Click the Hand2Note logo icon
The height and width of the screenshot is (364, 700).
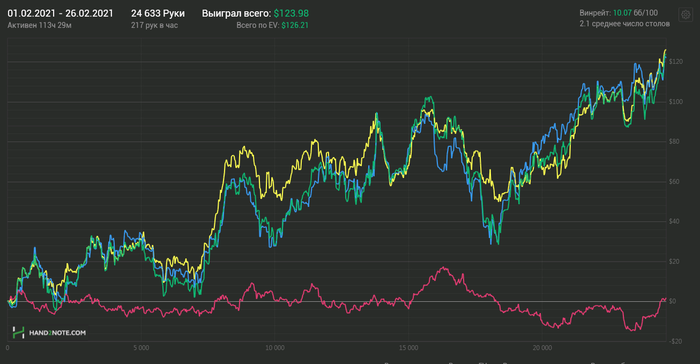click(x=19, y=332)
